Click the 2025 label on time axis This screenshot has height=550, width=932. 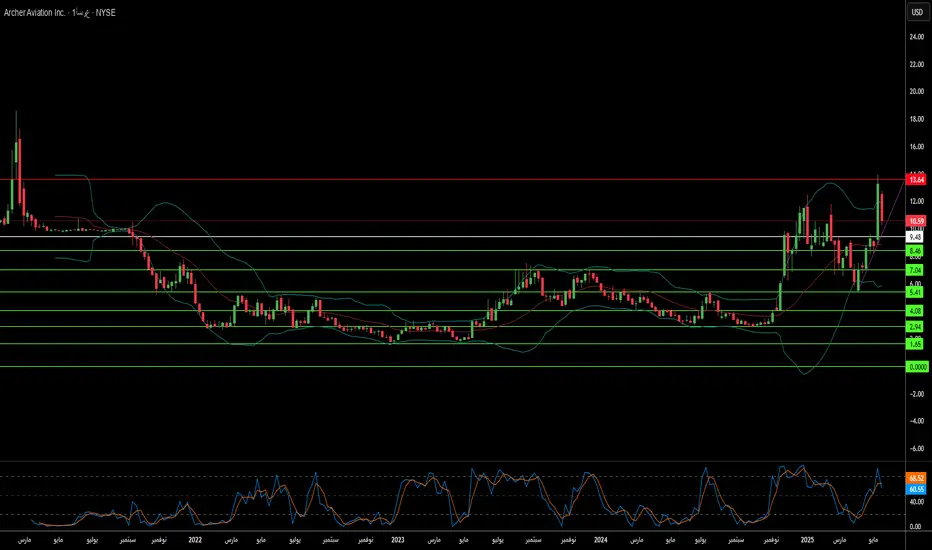pyautogui.click(x=806, y=540)
